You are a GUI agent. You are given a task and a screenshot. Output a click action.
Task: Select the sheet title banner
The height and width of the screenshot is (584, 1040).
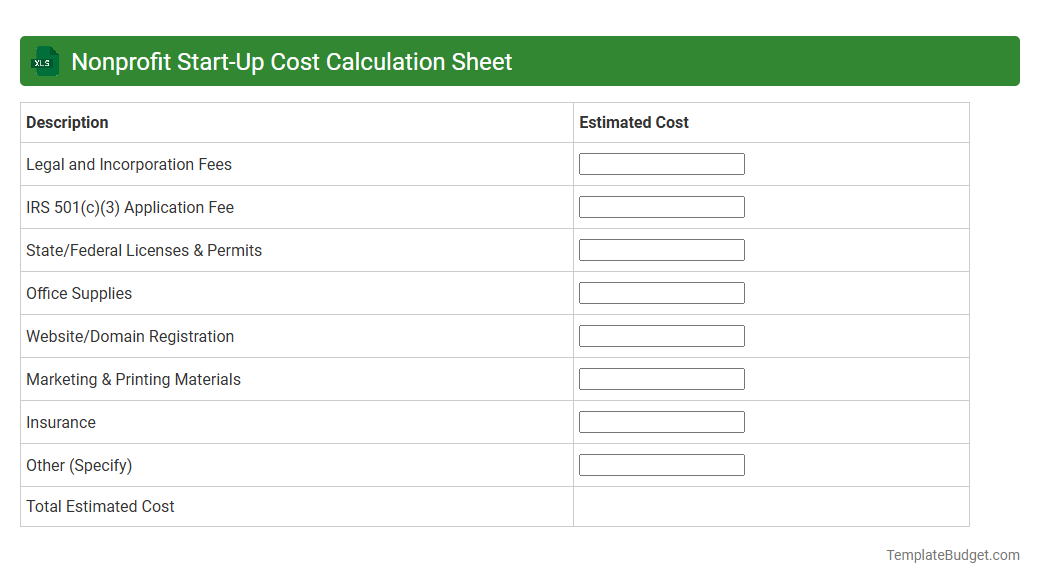tap(520, 61)
